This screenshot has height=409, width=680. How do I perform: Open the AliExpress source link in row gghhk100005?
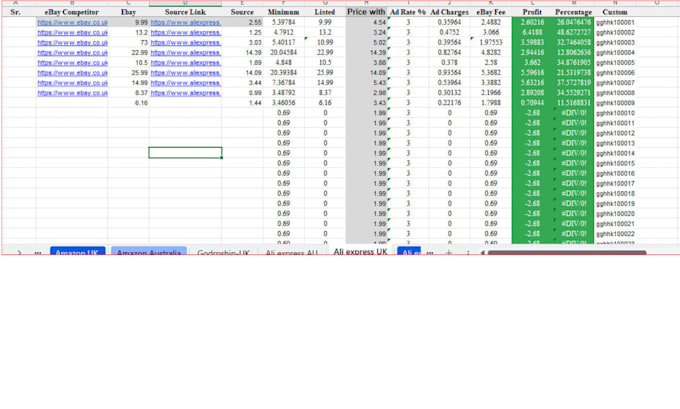tap(186, 62)
